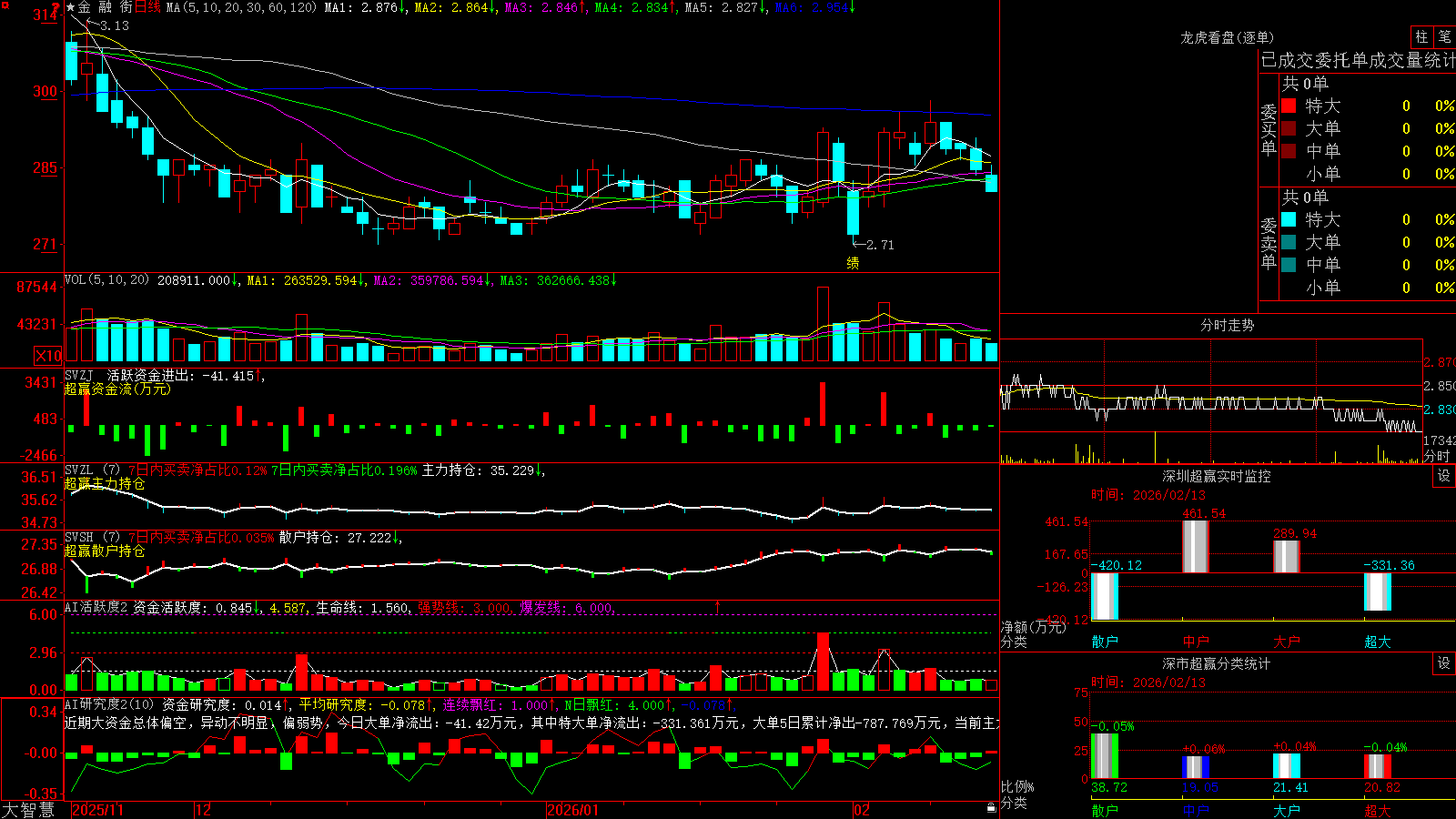Click the 大智慧 logo in bottom-left
The height and width of the screenshot is (819, 1456).
point(28,809)
